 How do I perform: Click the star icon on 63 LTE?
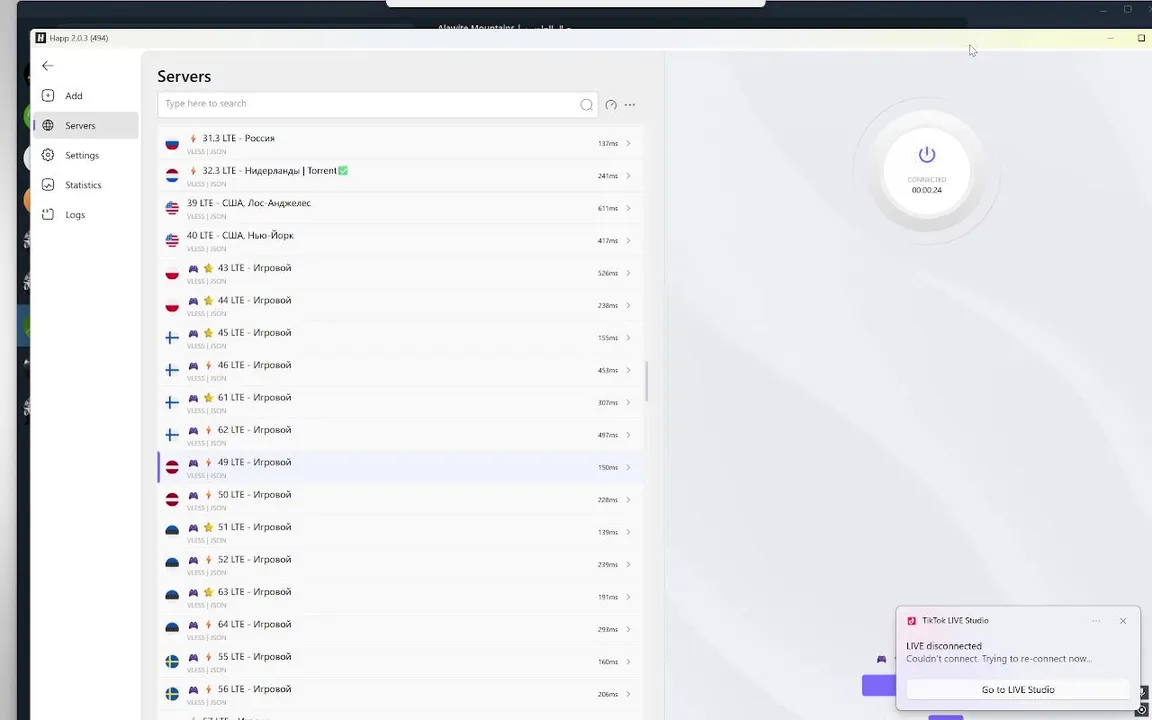point(208,592)
